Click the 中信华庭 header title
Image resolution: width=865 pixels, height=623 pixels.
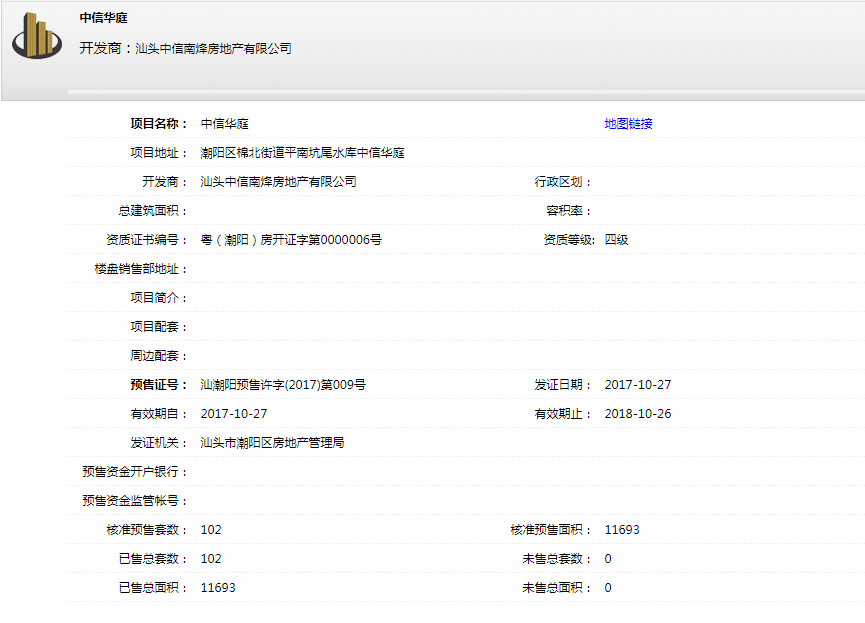tap(104, 18)
